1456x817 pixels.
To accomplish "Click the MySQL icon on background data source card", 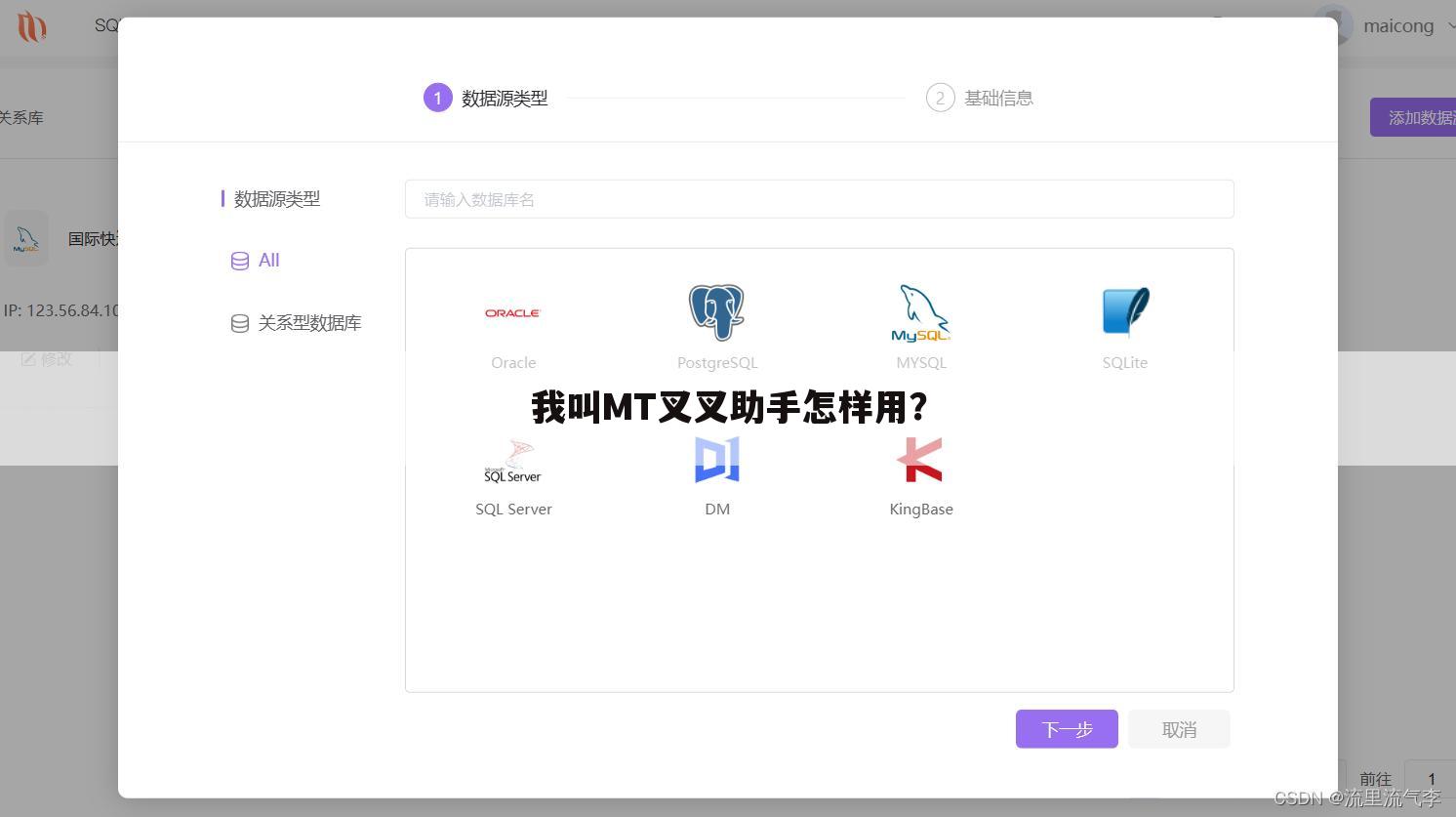I will pyautogui.click(x=26, y=238).
